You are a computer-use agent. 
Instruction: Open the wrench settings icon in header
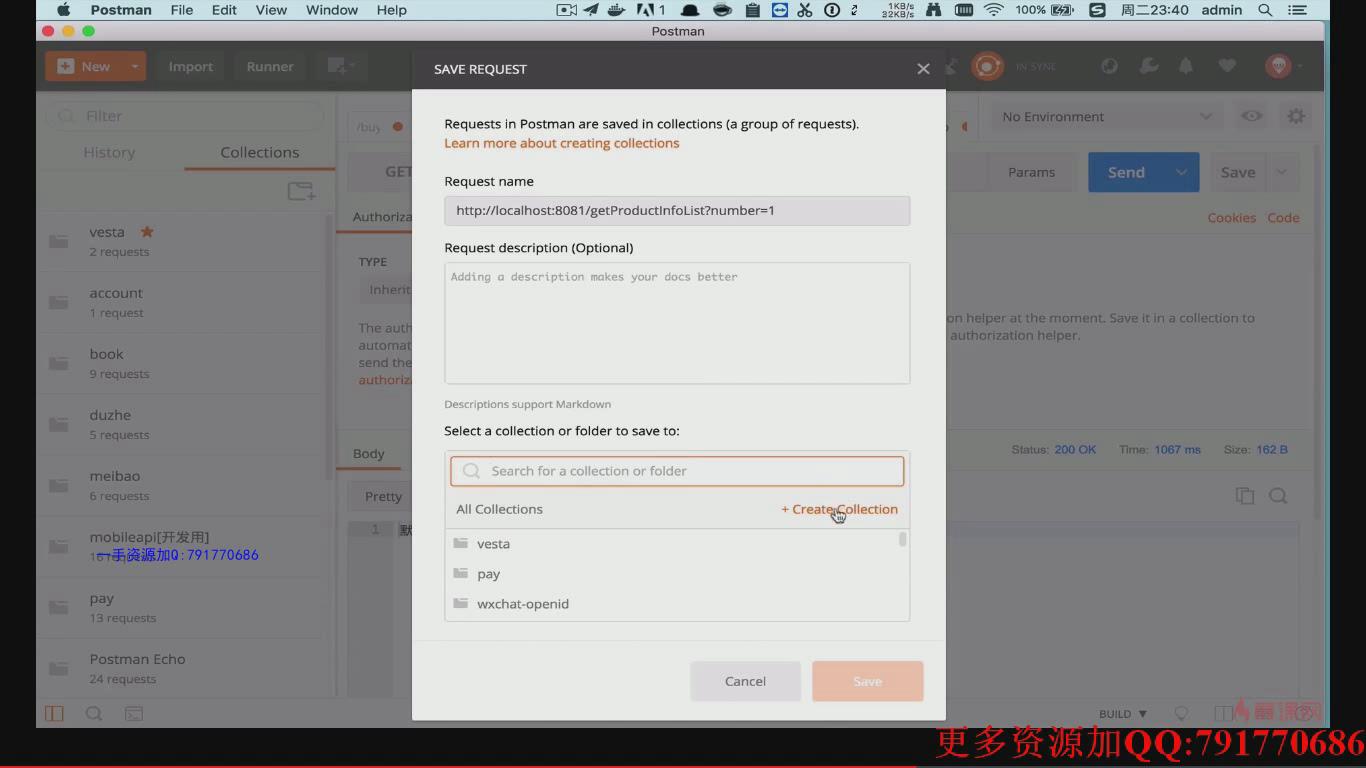pyautogui.click(x=1148, y=66)
